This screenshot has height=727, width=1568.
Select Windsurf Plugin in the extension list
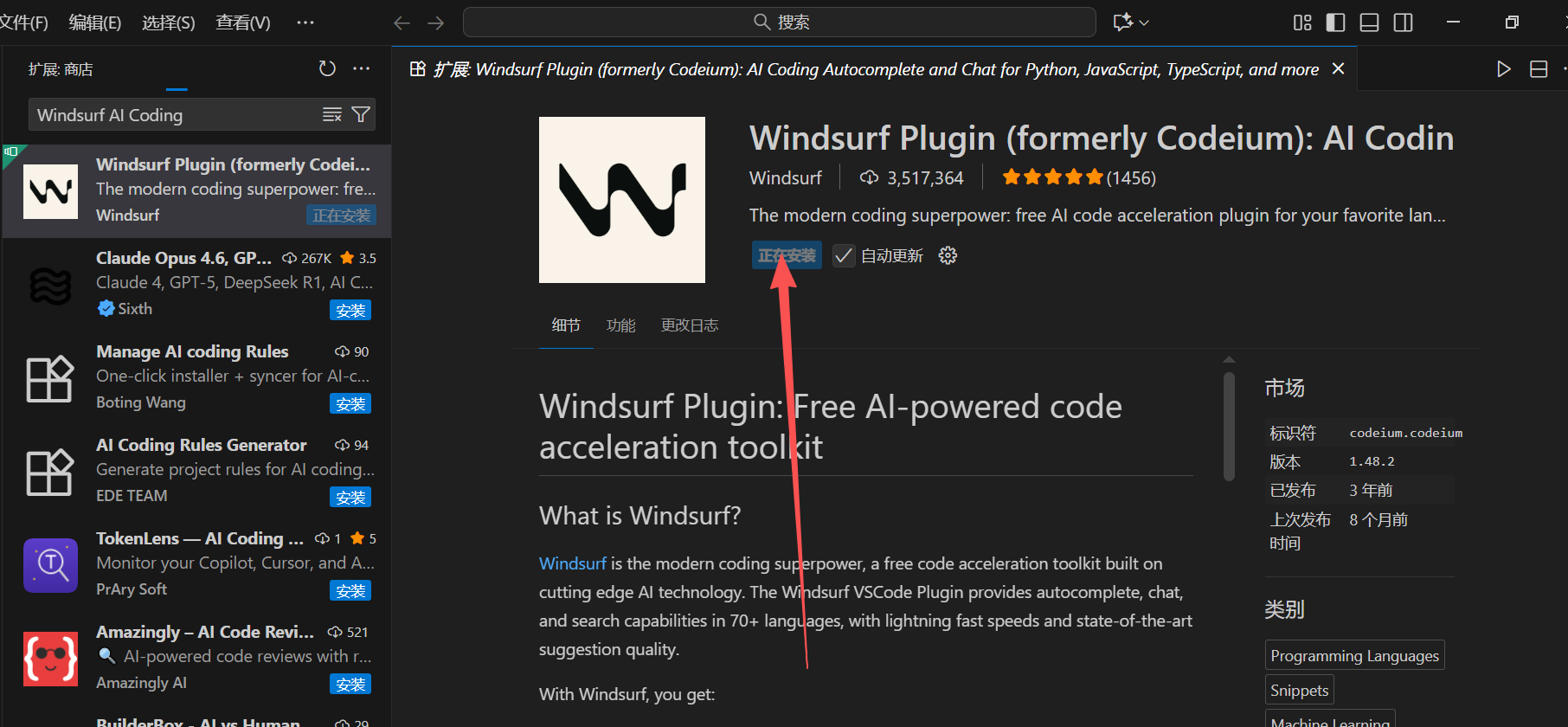(x=196, y=190)
